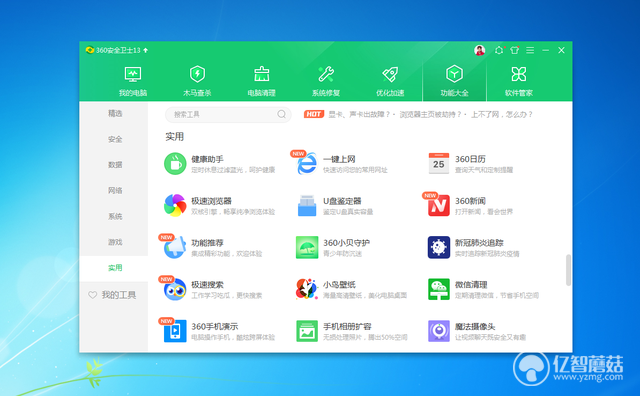The image size is (640, 396).
Task: Open the skin shirt icon
Action: [514, 50]
